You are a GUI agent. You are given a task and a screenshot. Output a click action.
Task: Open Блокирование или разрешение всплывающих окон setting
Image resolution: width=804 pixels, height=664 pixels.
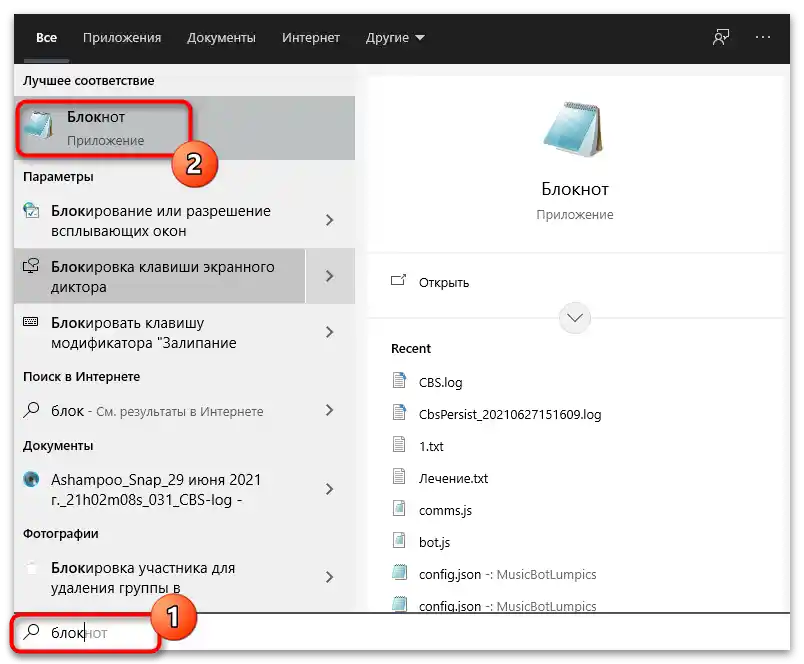click(159, 220)
